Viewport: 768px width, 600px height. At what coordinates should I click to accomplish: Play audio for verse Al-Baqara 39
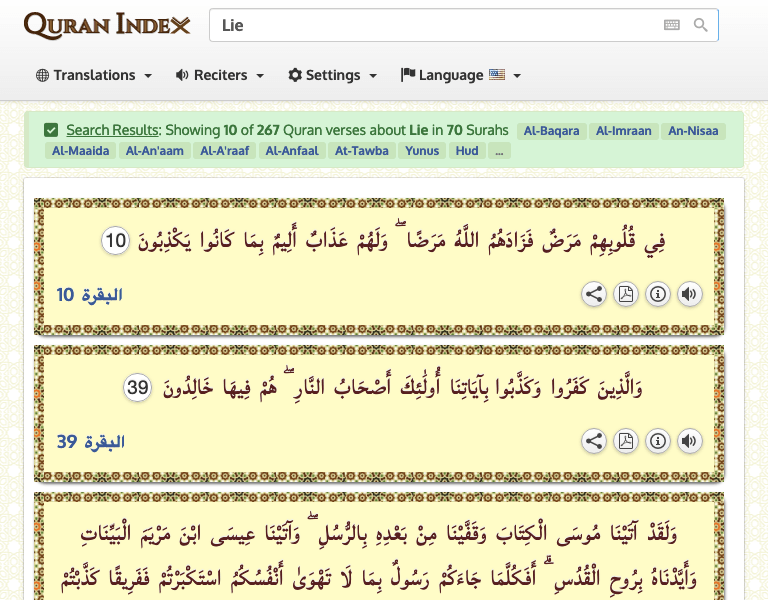(688, 441)
